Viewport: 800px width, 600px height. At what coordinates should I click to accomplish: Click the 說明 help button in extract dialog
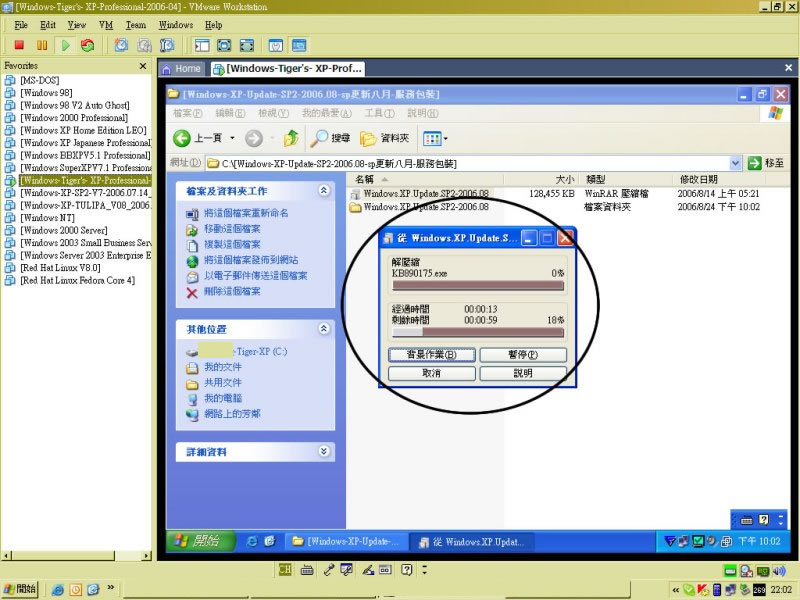(x=523, y=373)
